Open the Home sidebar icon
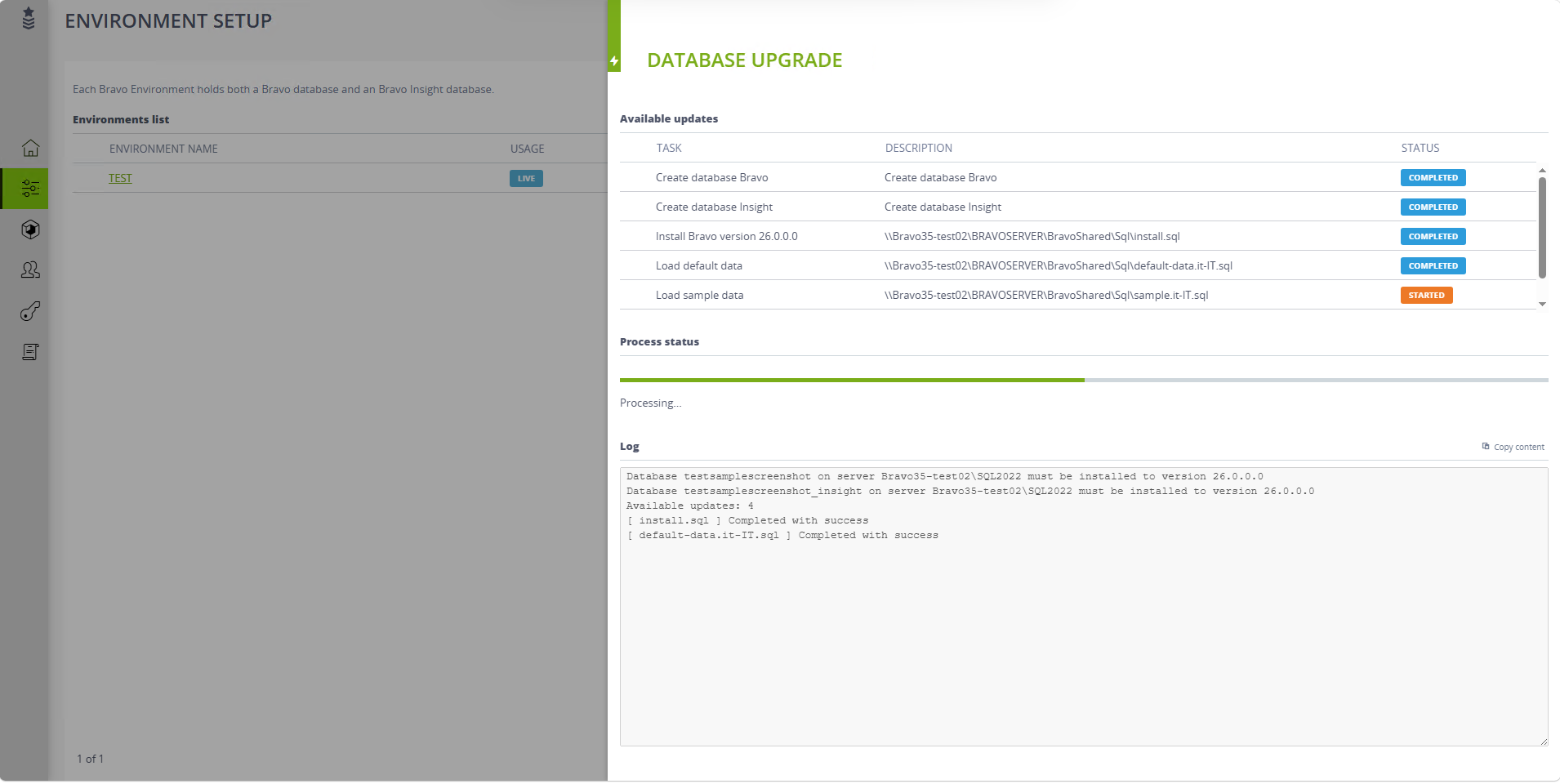 [30, 148]
